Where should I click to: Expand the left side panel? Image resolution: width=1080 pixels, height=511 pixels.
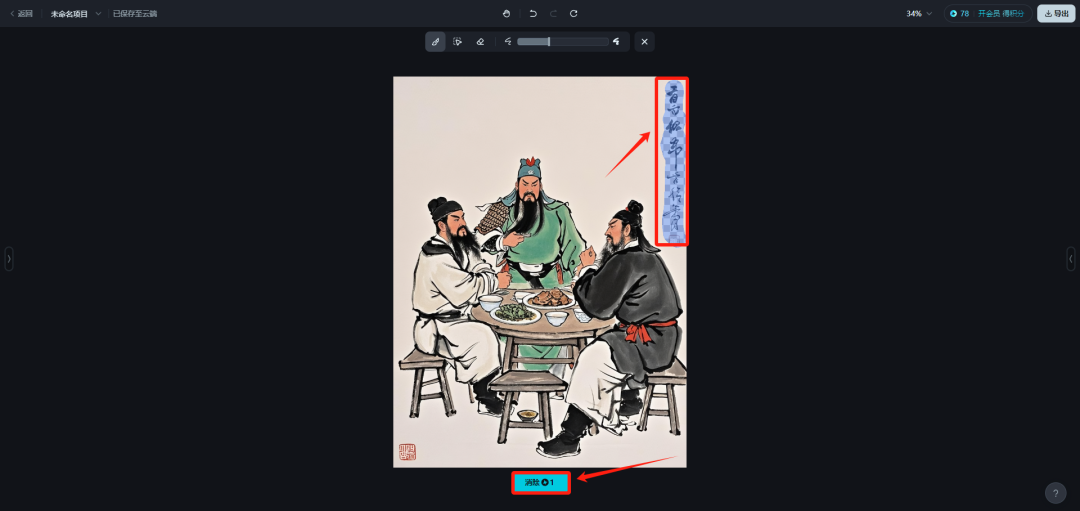(9, 259)
